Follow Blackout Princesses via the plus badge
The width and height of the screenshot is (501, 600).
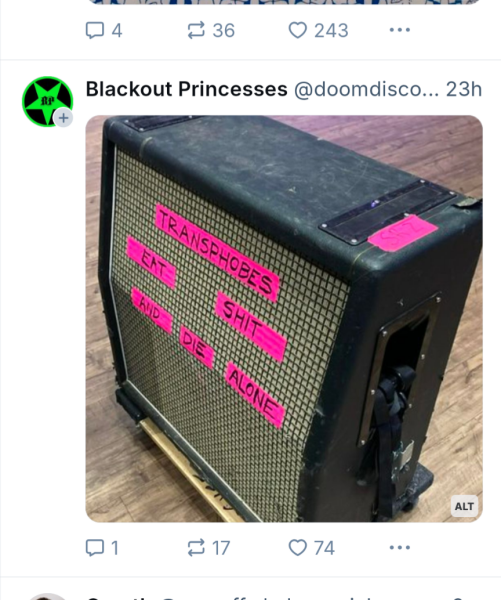point(63,118)
